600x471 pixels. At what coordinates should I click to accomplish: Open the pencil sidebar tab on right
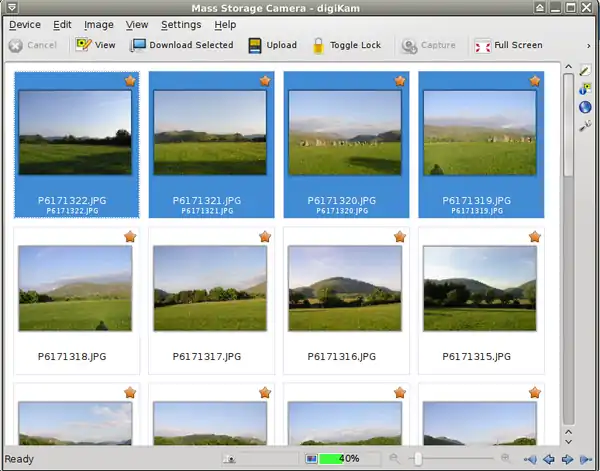point(586,71)
